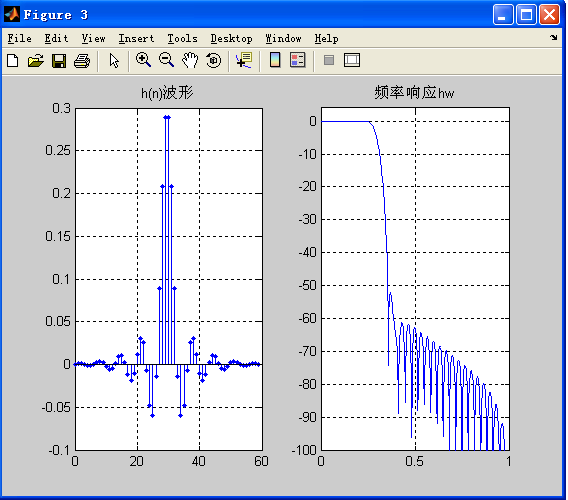Show Plot Tools and dock figure

(352, 60)
